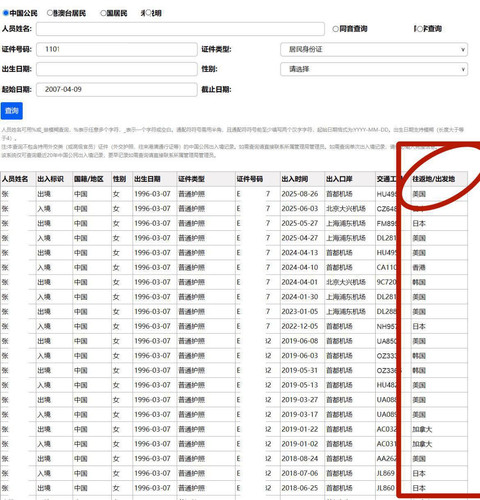Click 普通护照 in the 2025-08-26 row

pos(191,194)
